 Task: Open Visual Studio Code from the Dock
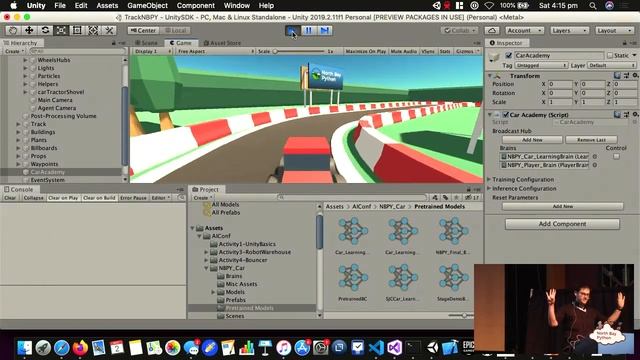pos(376,348)
